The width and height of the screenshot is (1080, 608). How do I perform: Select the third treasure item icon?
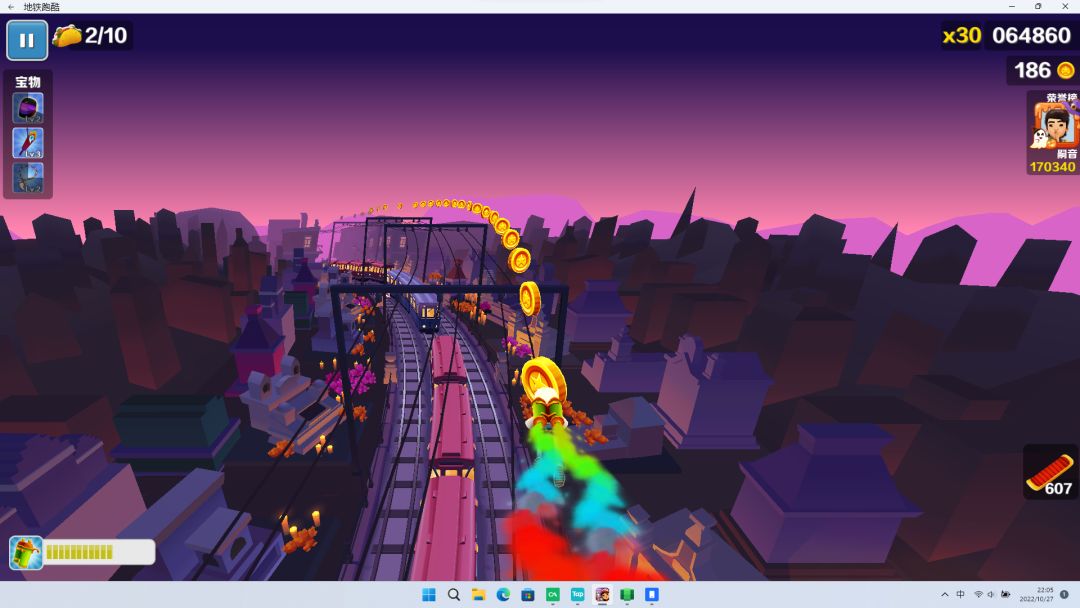[x=28, y=177]
